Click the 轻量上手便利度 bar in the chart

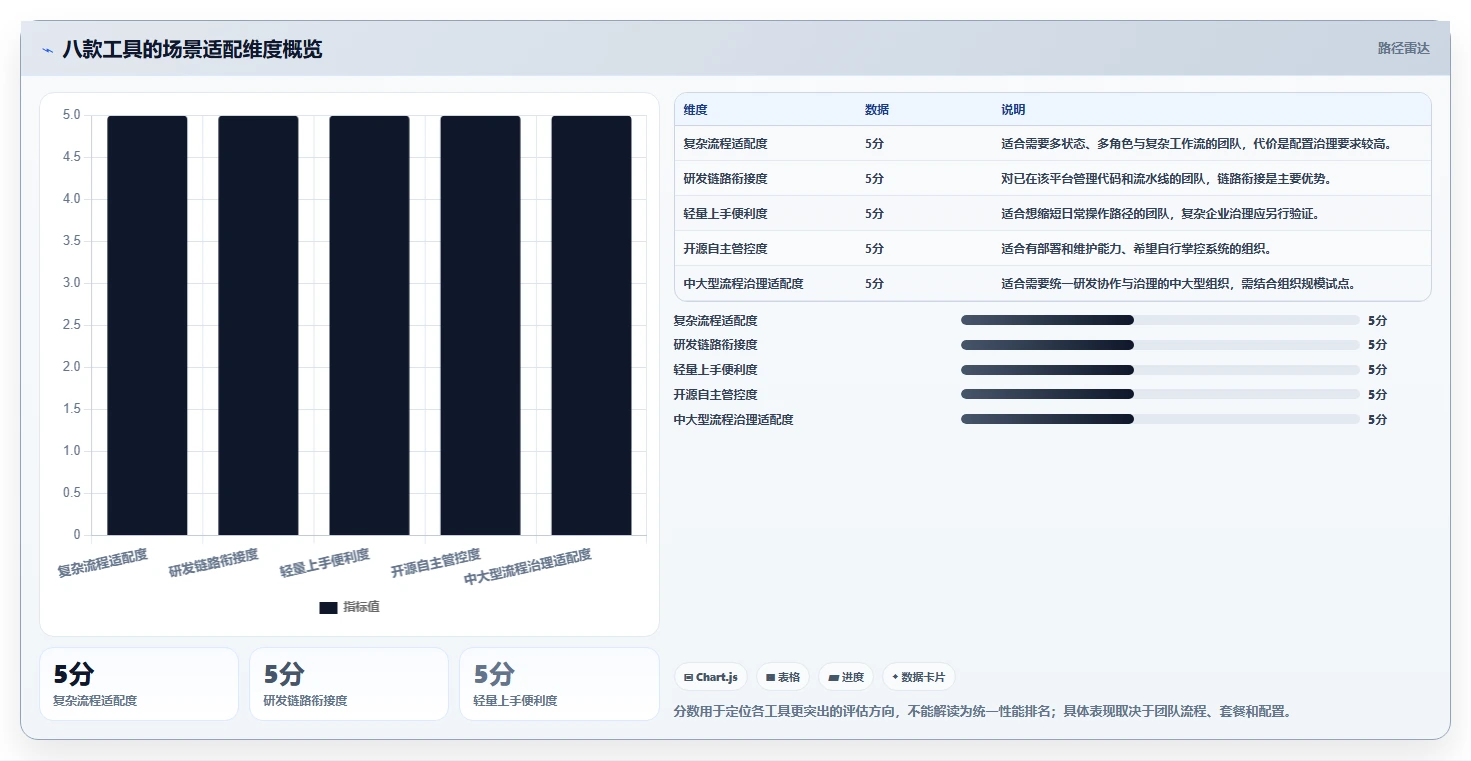369,325
